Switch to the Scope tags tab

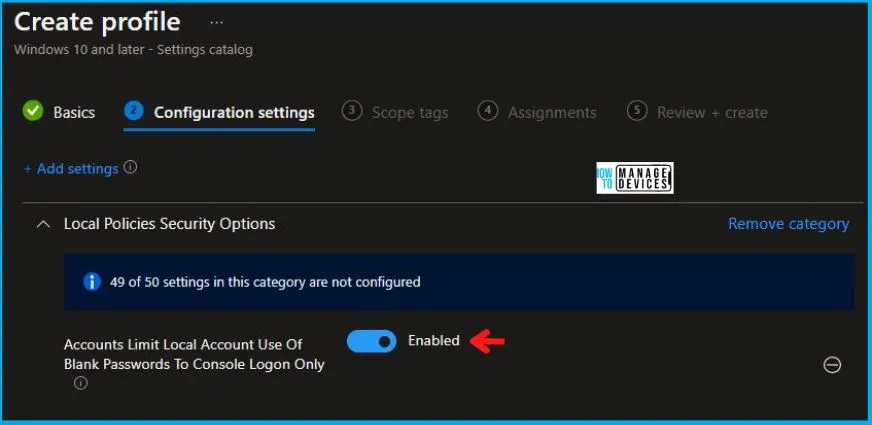[410, 112]
